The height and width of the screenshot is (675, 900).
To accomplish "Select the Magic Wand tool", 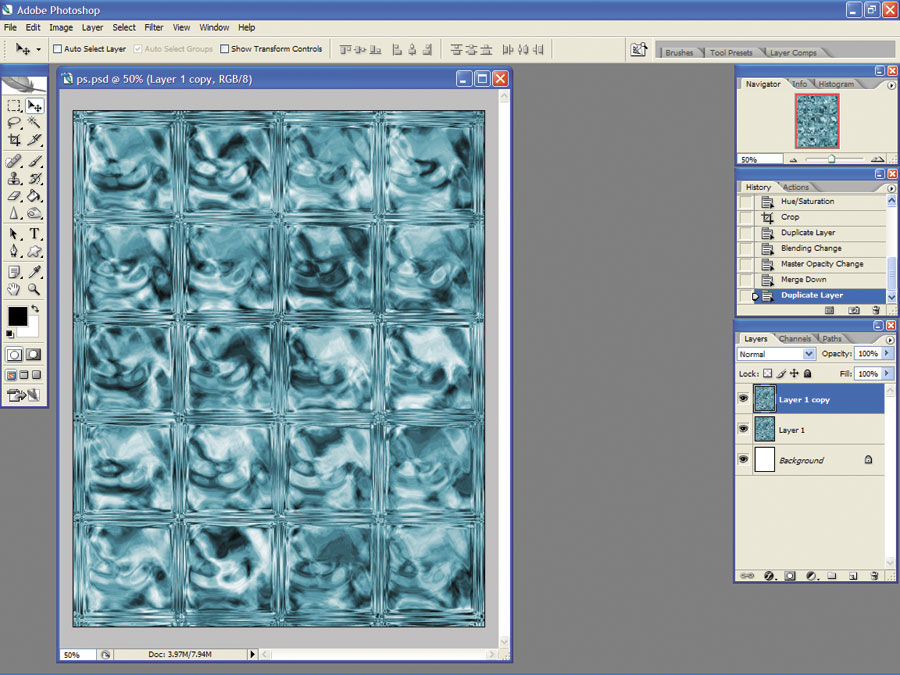I will tap(34, 122).
